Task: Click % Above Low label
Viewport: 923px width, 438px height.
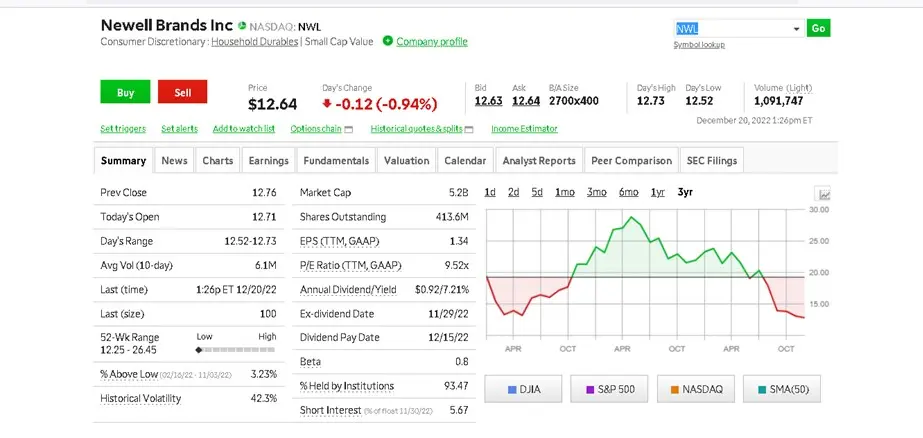Action: tap(129, 374)
